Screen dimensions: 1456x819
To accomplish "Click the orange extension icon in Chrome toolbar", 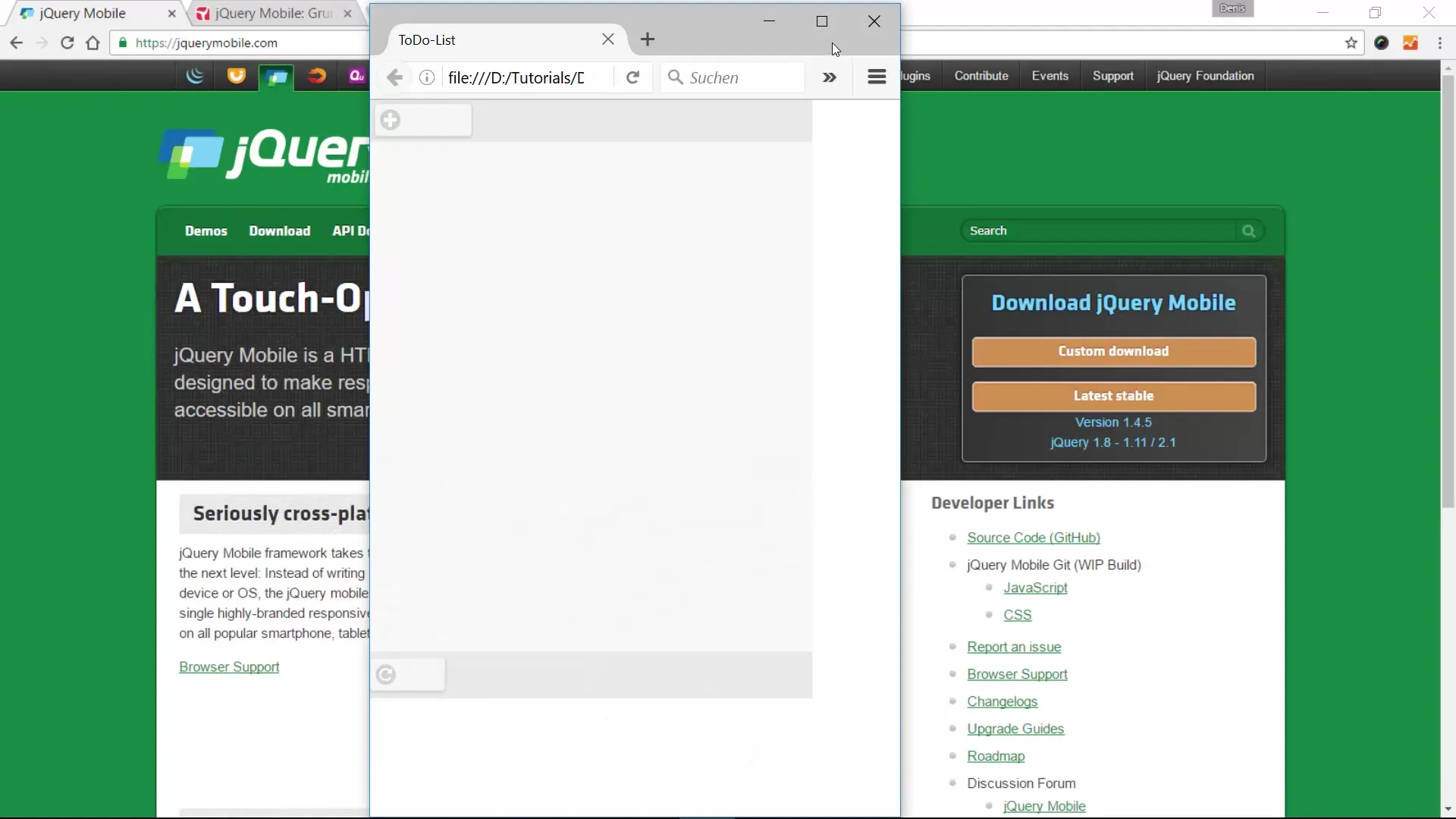I will pyautogui.click(x=1410, y=43).
